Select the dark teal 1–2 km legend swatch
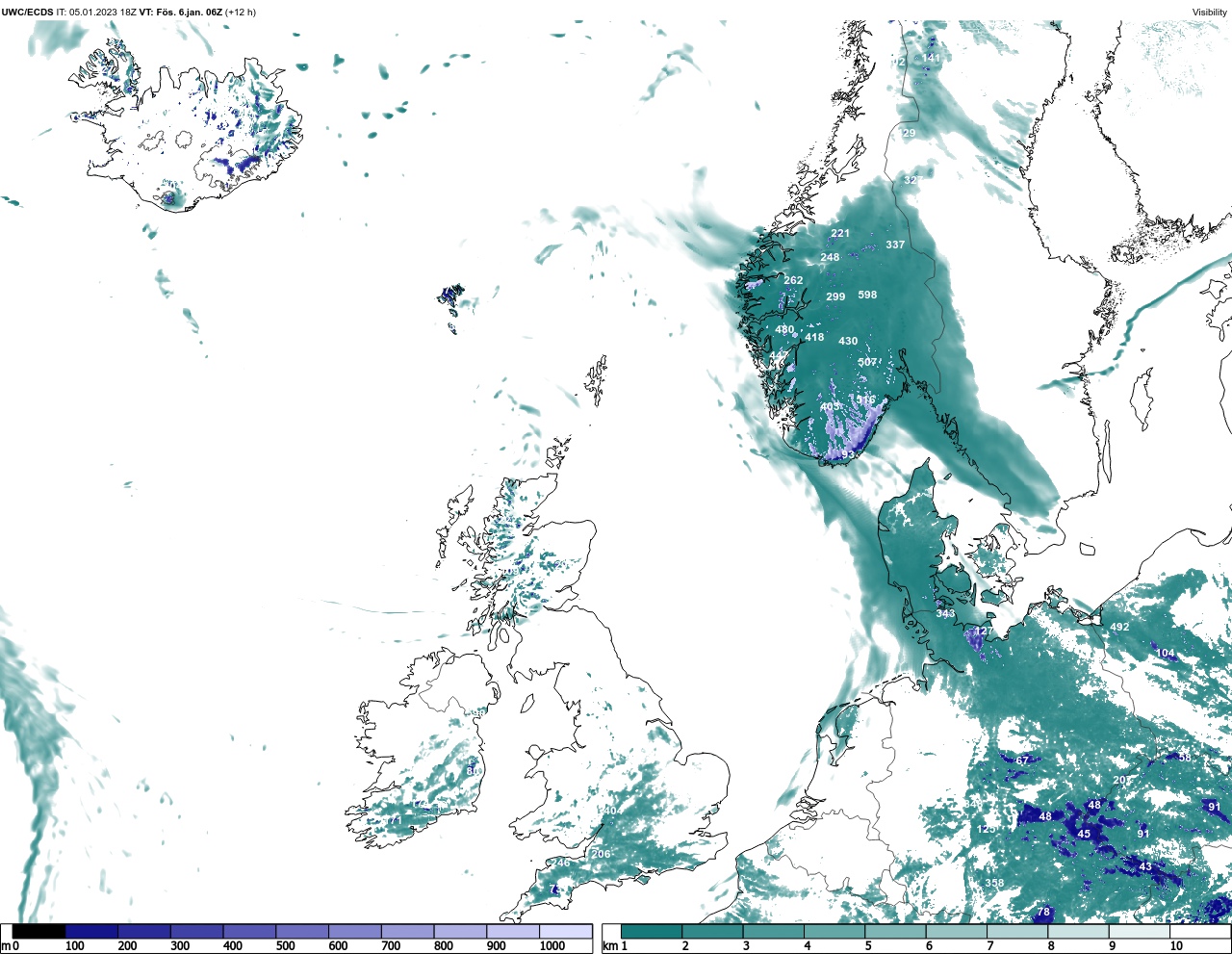 click(x=652, y=932)
